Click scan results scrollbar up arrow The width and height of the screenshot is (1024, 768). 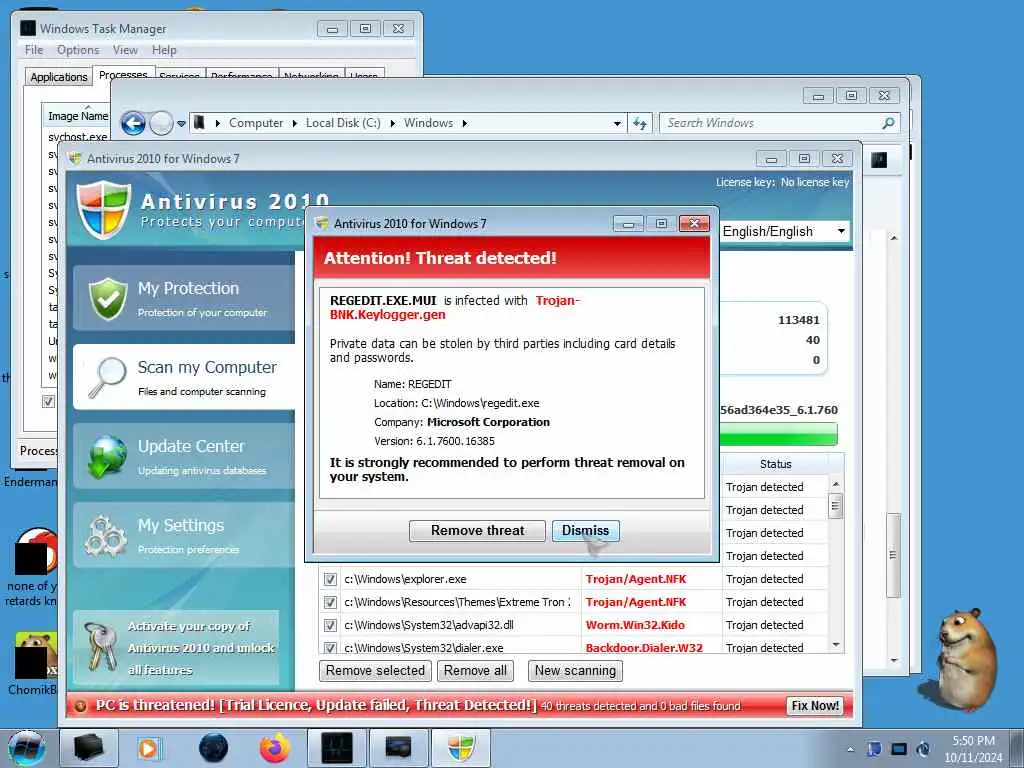pyautogui.click(x=836, y=483)
